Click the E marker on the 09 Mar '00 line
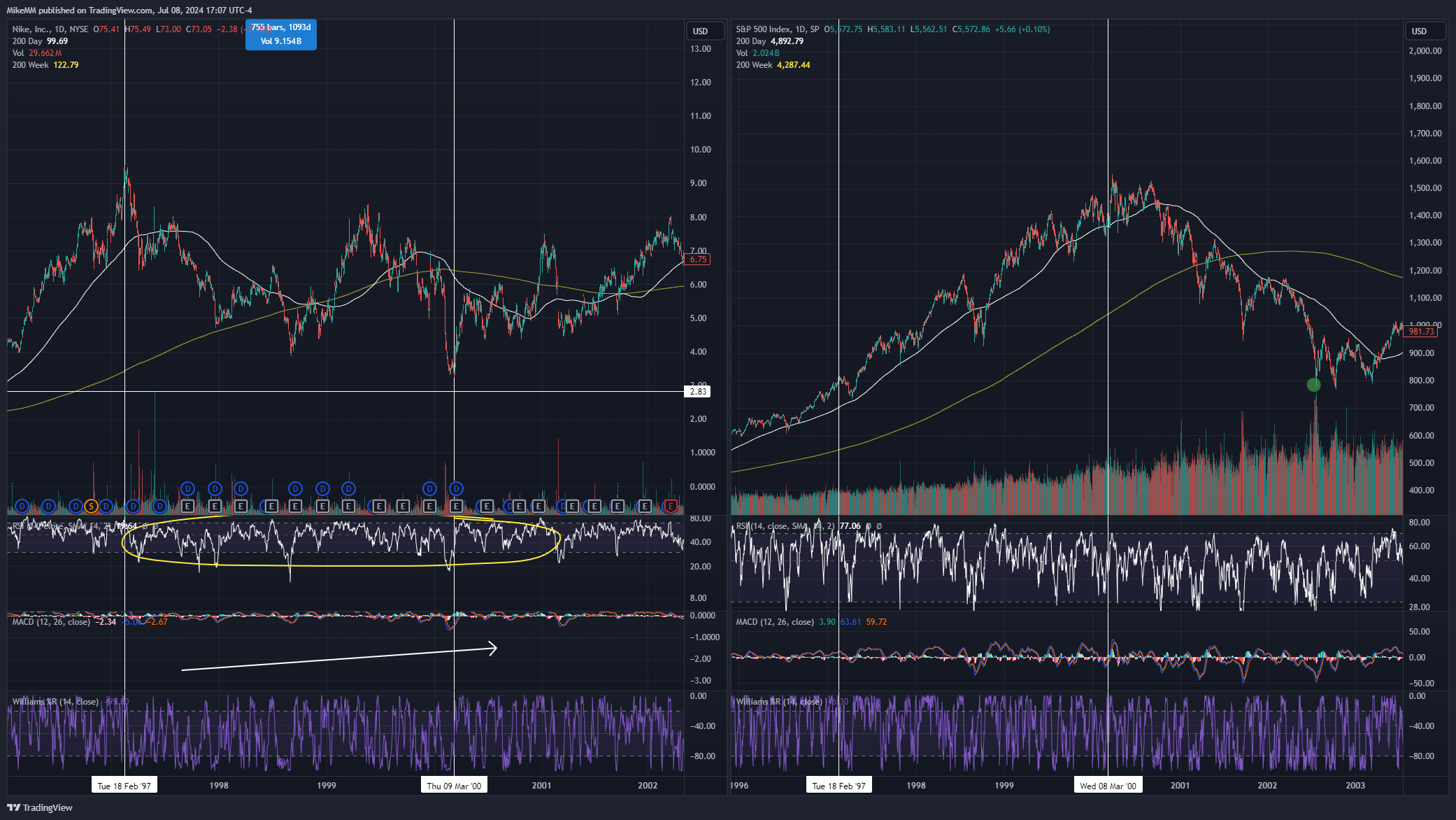Viewport: 1456px width, 820px height. click(x=456, y=506)
